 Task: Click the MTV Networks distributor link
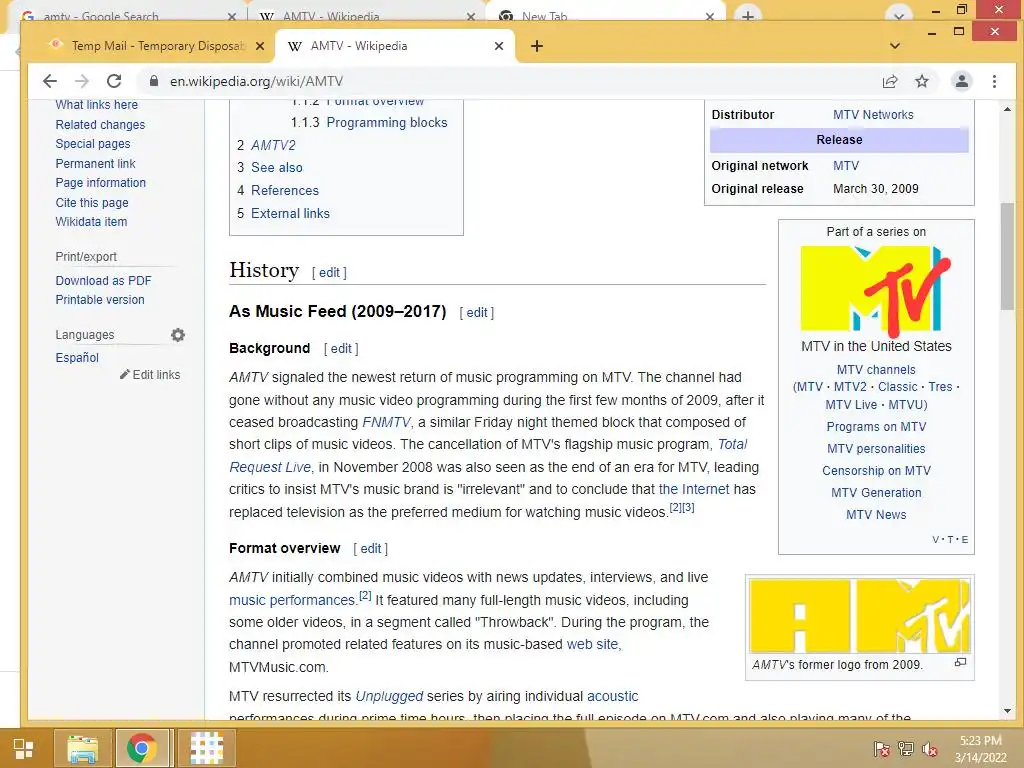(873, 114)
